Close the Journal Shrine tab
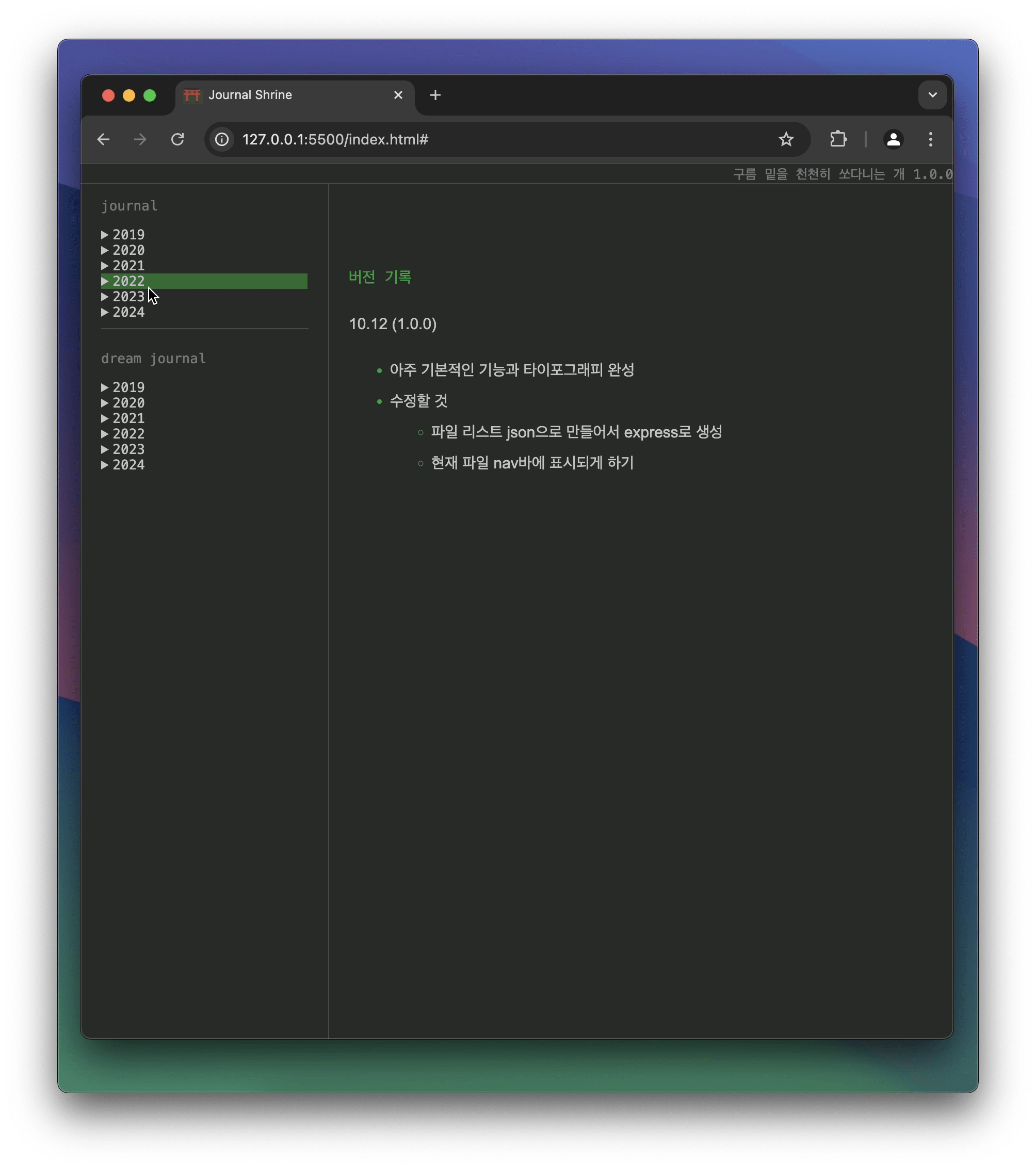1036x1169 pixels. [398, 95]
